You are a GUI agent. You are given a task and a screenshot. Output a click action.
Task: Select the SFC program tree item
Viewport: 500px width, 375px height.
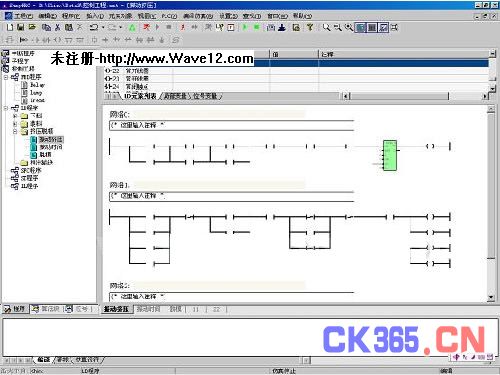pyautogui.click(x=31, y=170)
